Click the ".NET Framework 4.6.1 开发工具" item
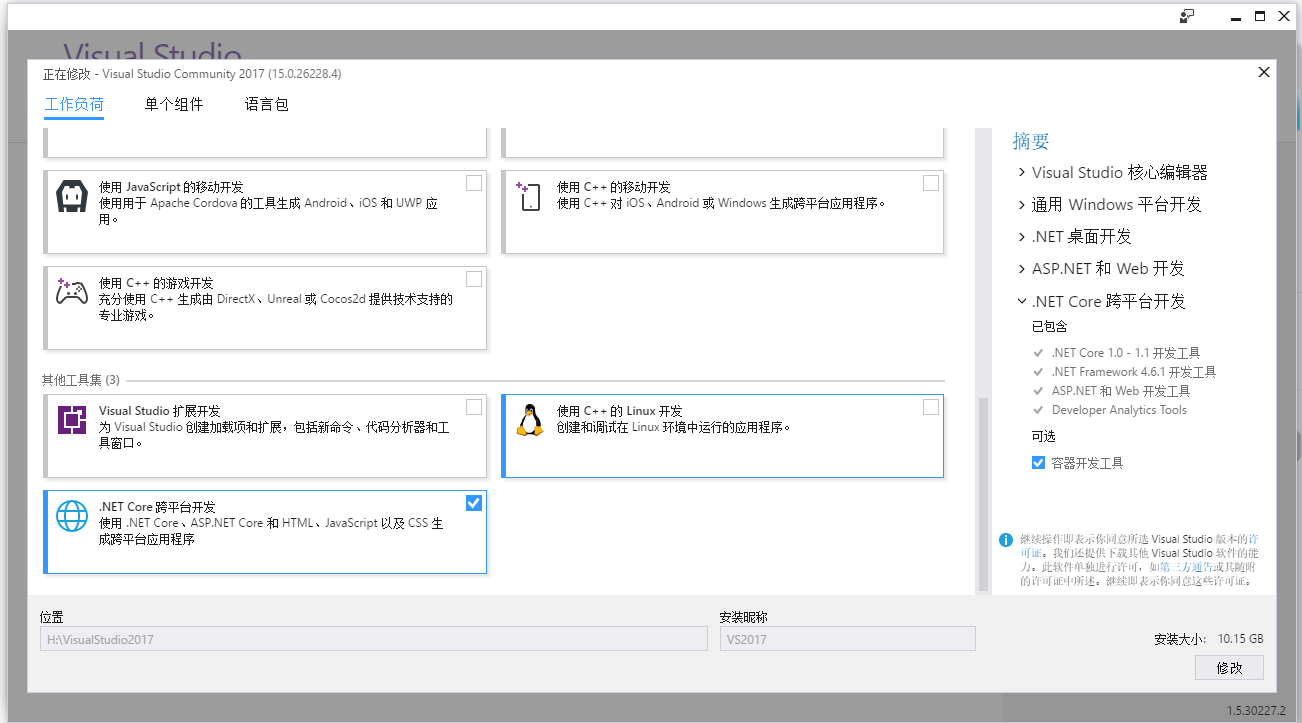1302x723 pixels. [x=1134, y=372]
